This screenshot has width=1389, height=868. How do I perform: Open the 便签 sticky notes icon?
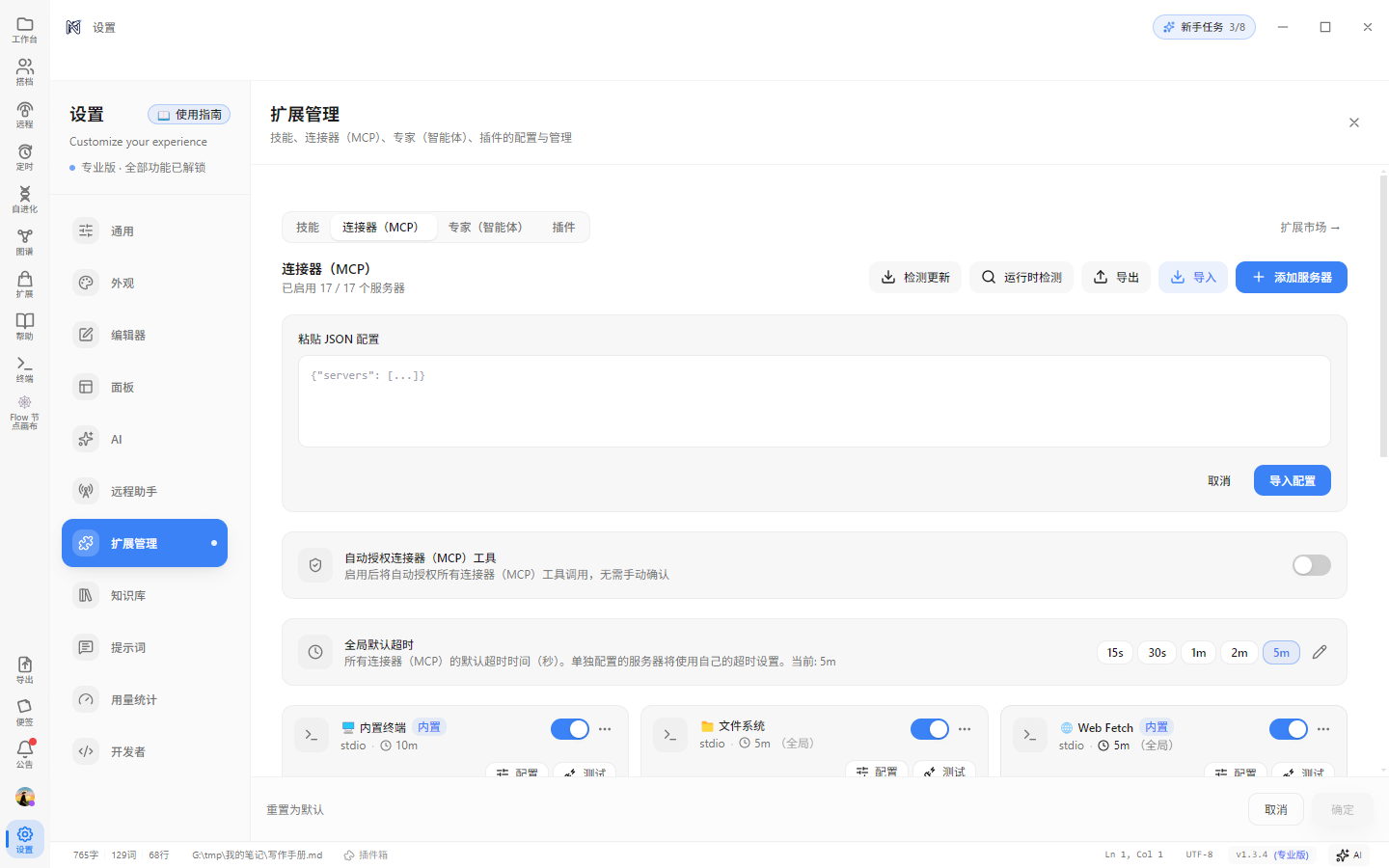pyautogui.click(x=25, y=713)
